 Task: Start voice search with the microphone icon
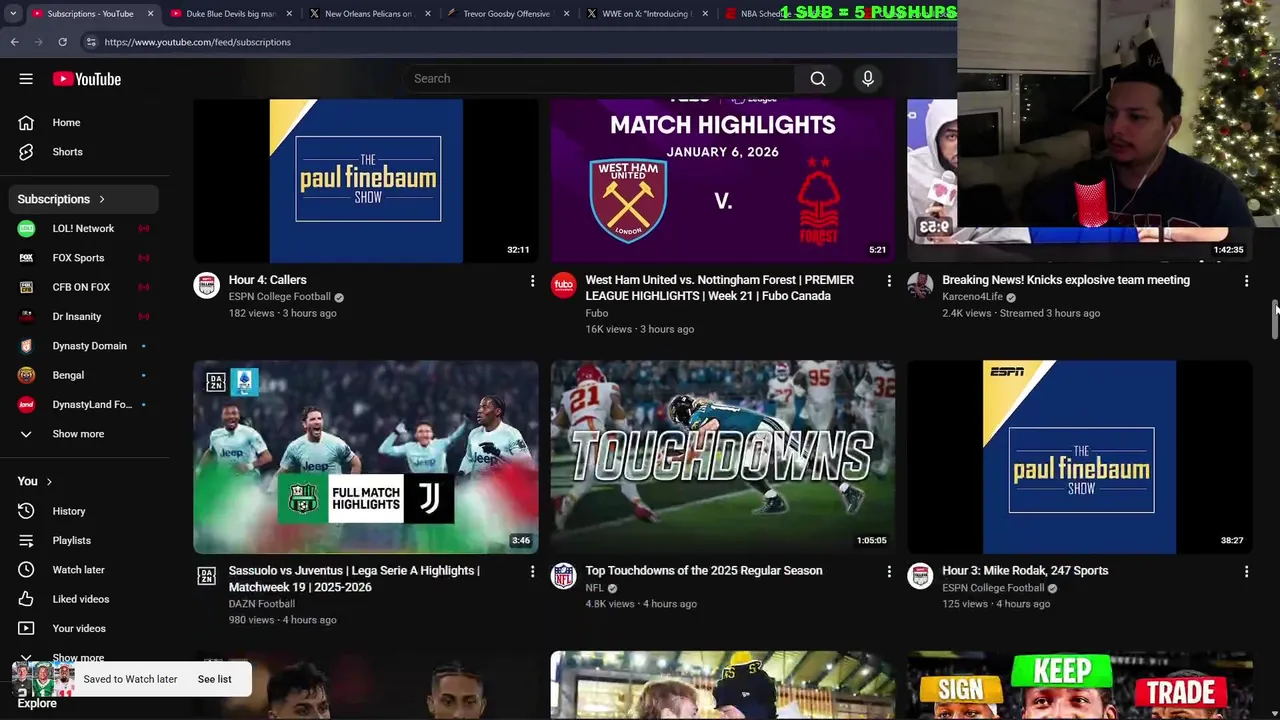click(868, 79)
